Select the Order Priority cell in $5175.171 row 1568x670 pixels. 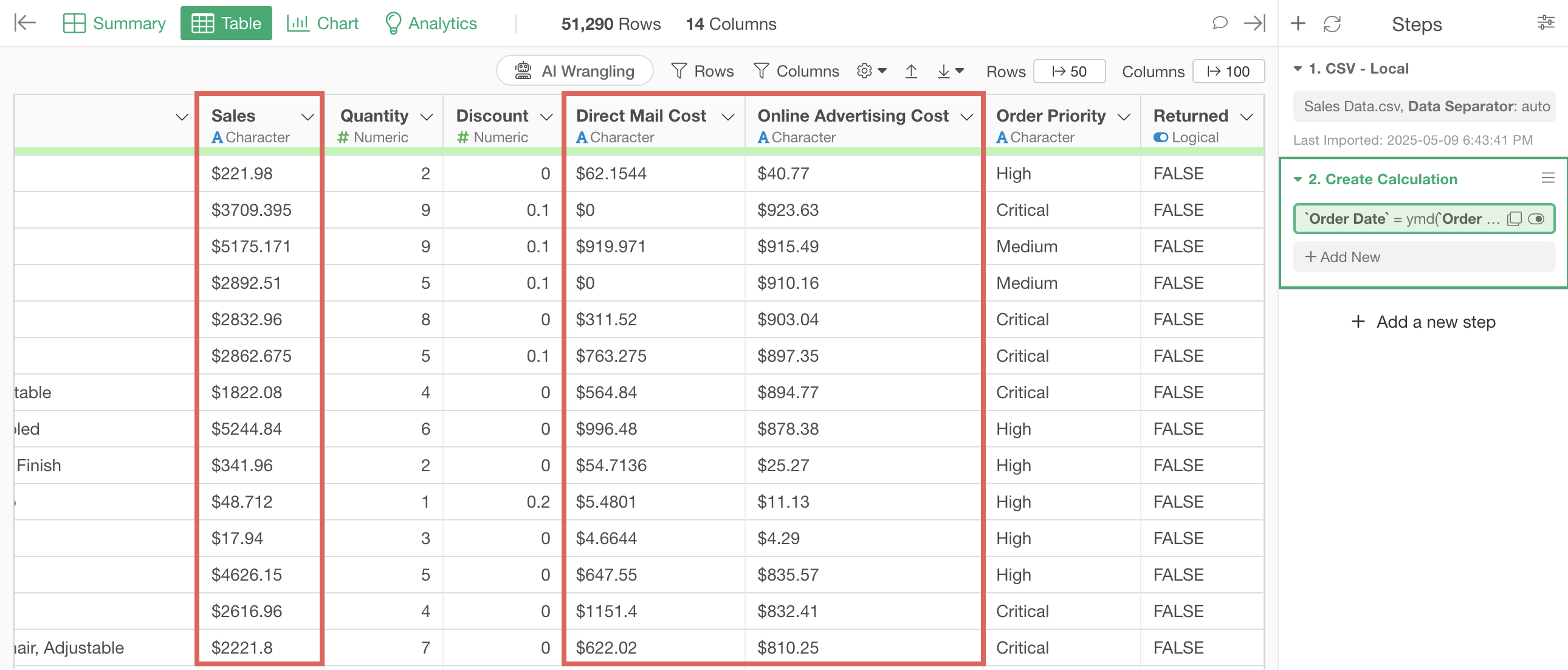(1063, 247)
